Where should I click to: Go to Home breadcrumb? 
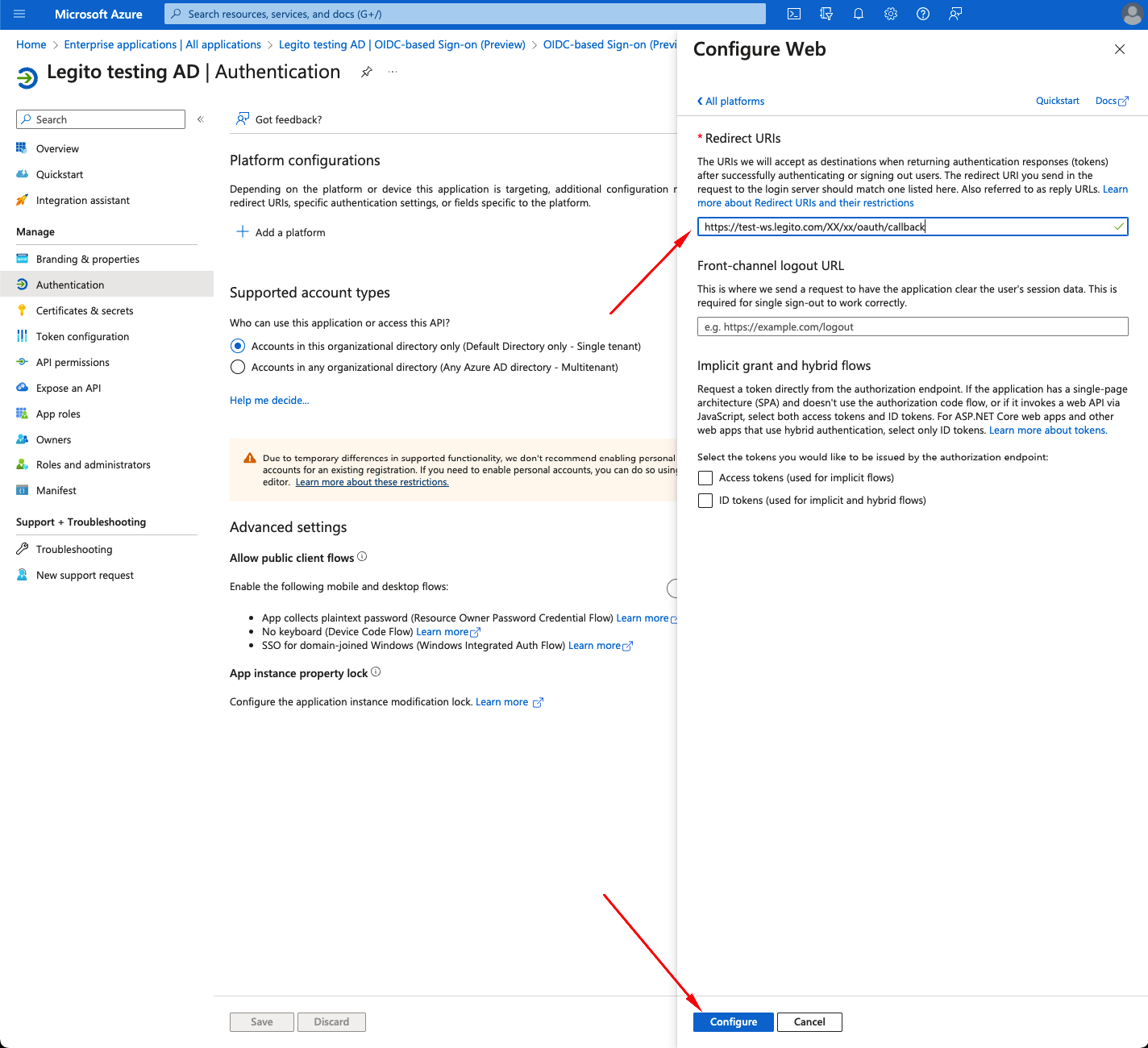[31, 44]
